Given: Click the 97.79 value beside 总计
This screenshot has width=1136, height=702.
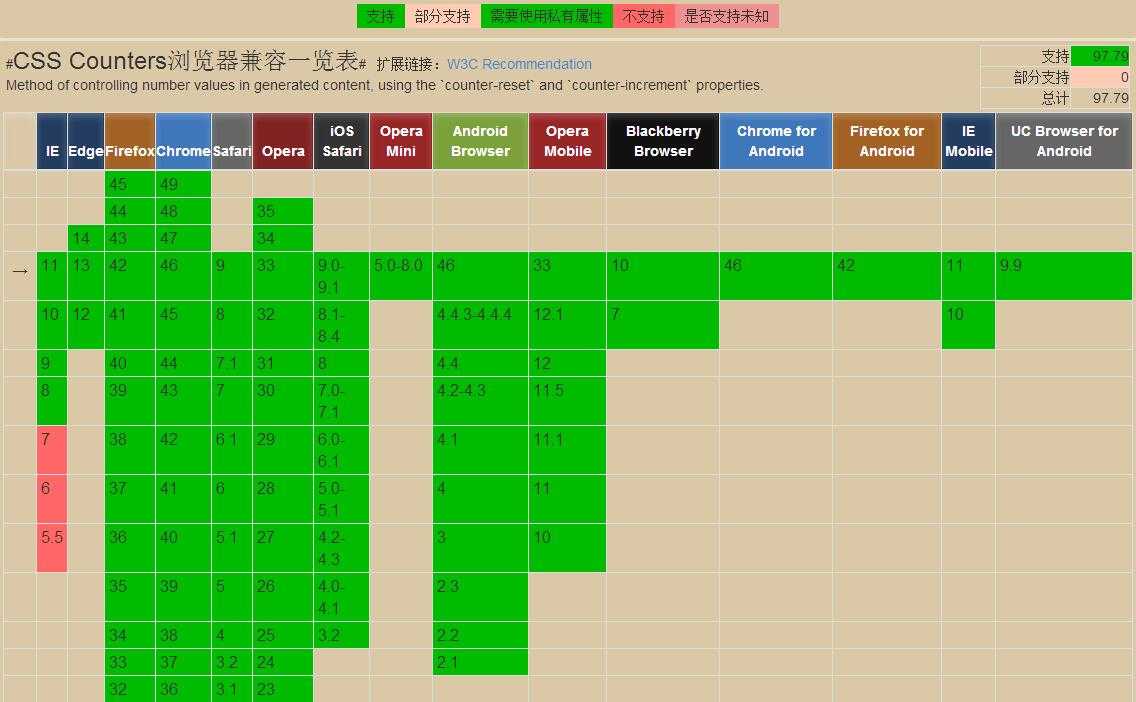Looking at the screenshot, I should (1100, 98).
